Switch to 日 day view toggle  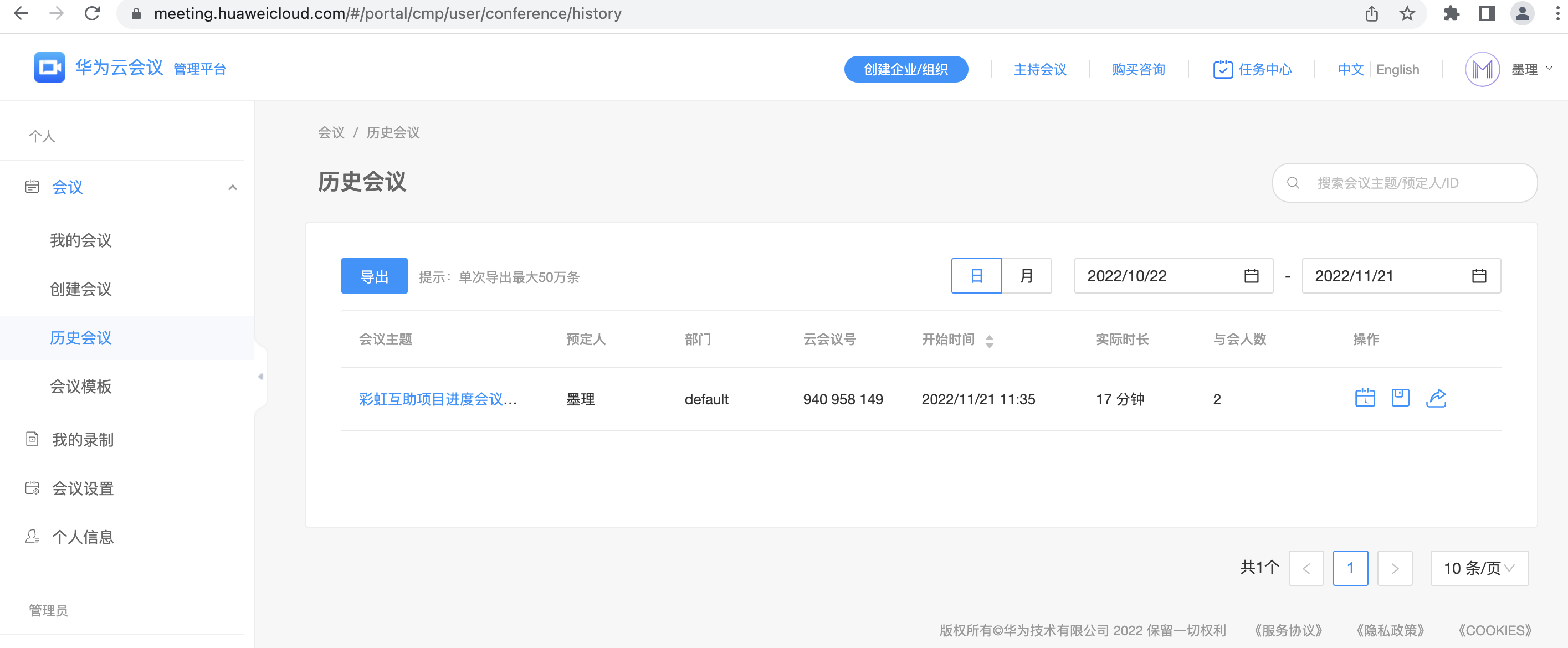976,276
